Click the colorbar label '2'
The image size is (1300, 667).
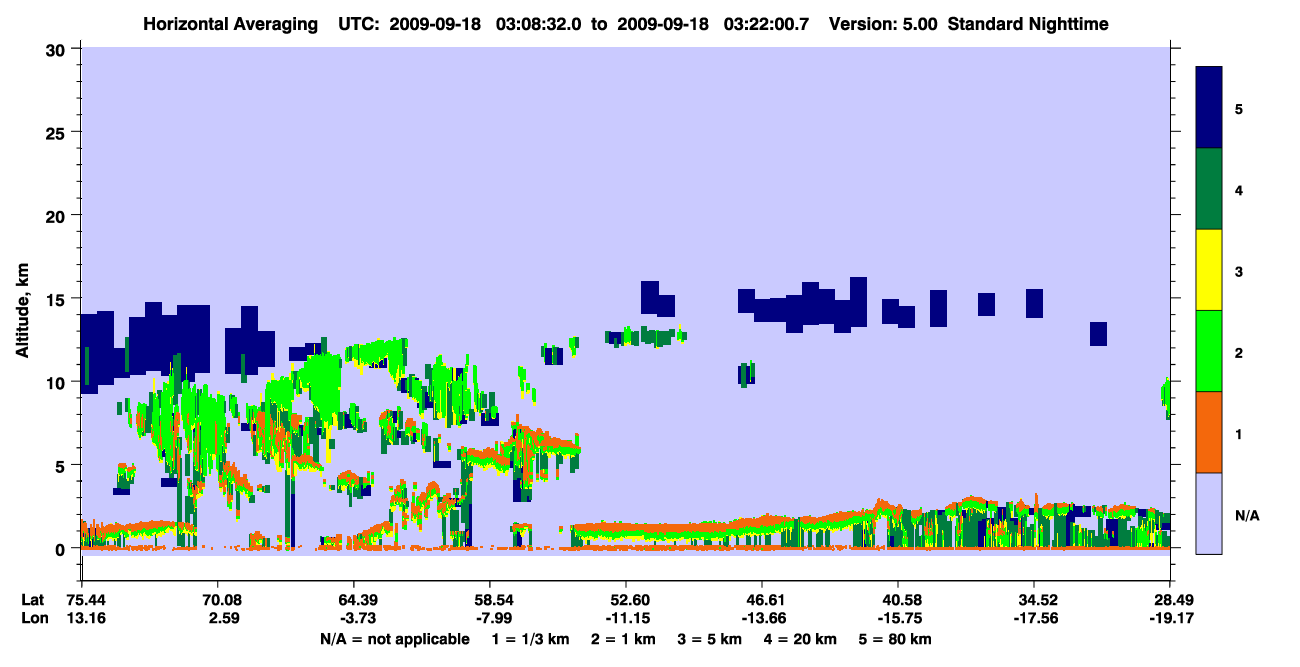(1239, 352)
